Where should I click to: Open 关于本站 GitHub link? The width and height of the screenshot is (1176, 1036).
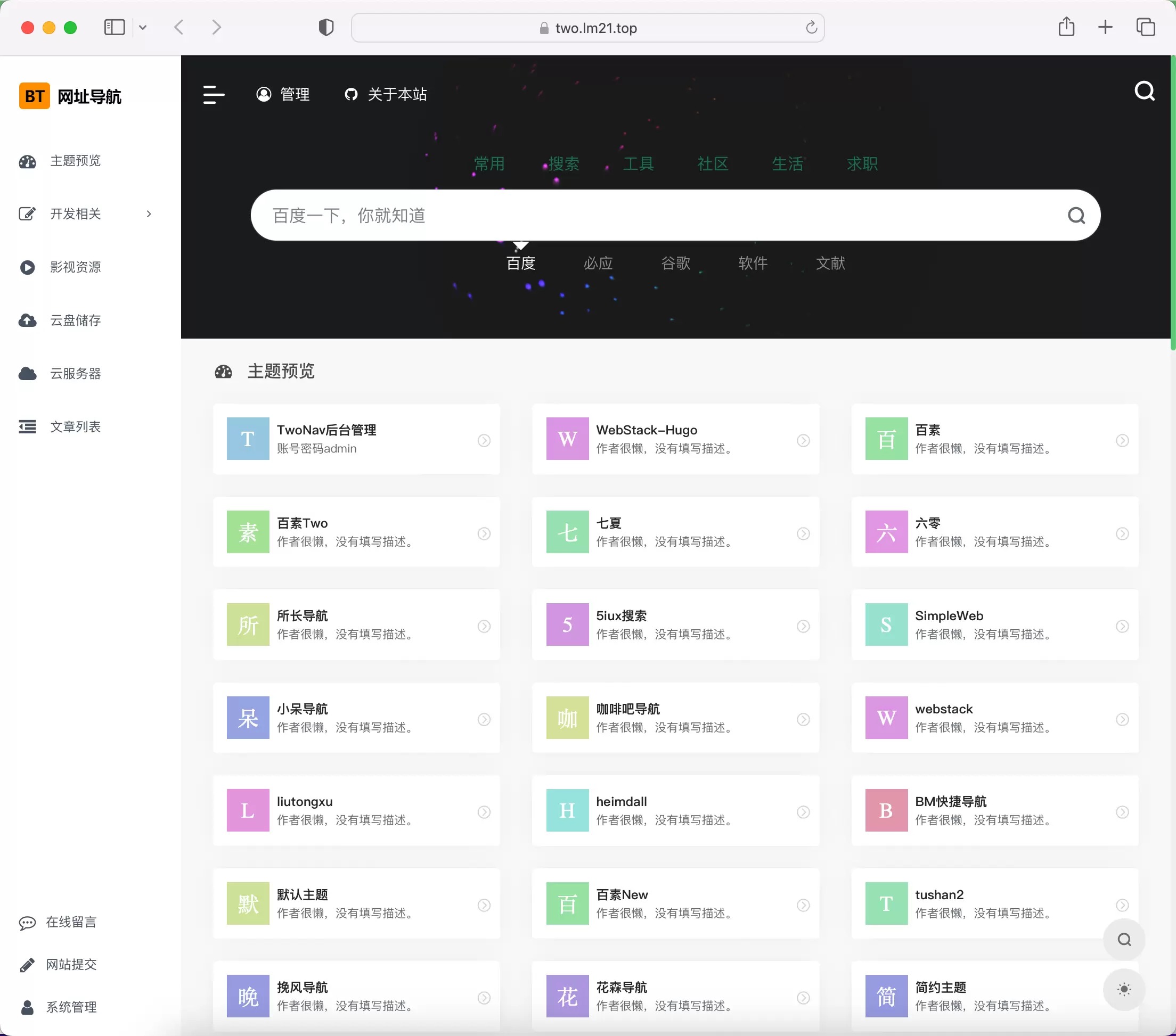tap(385, 94)
